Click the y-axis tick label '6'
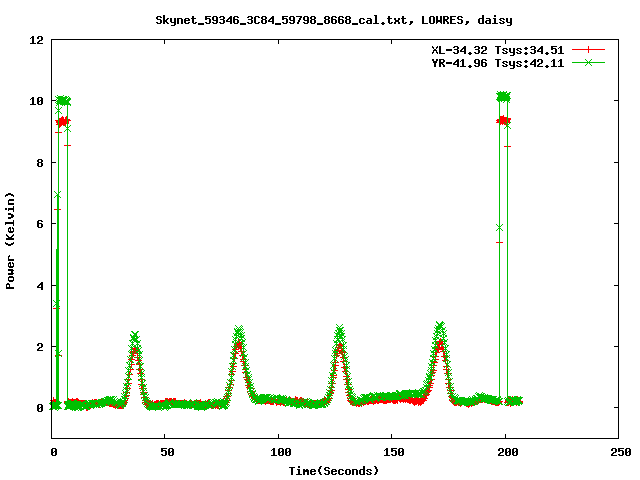The image size is (640, 480). pyautogui.click(x=40, y=224)
